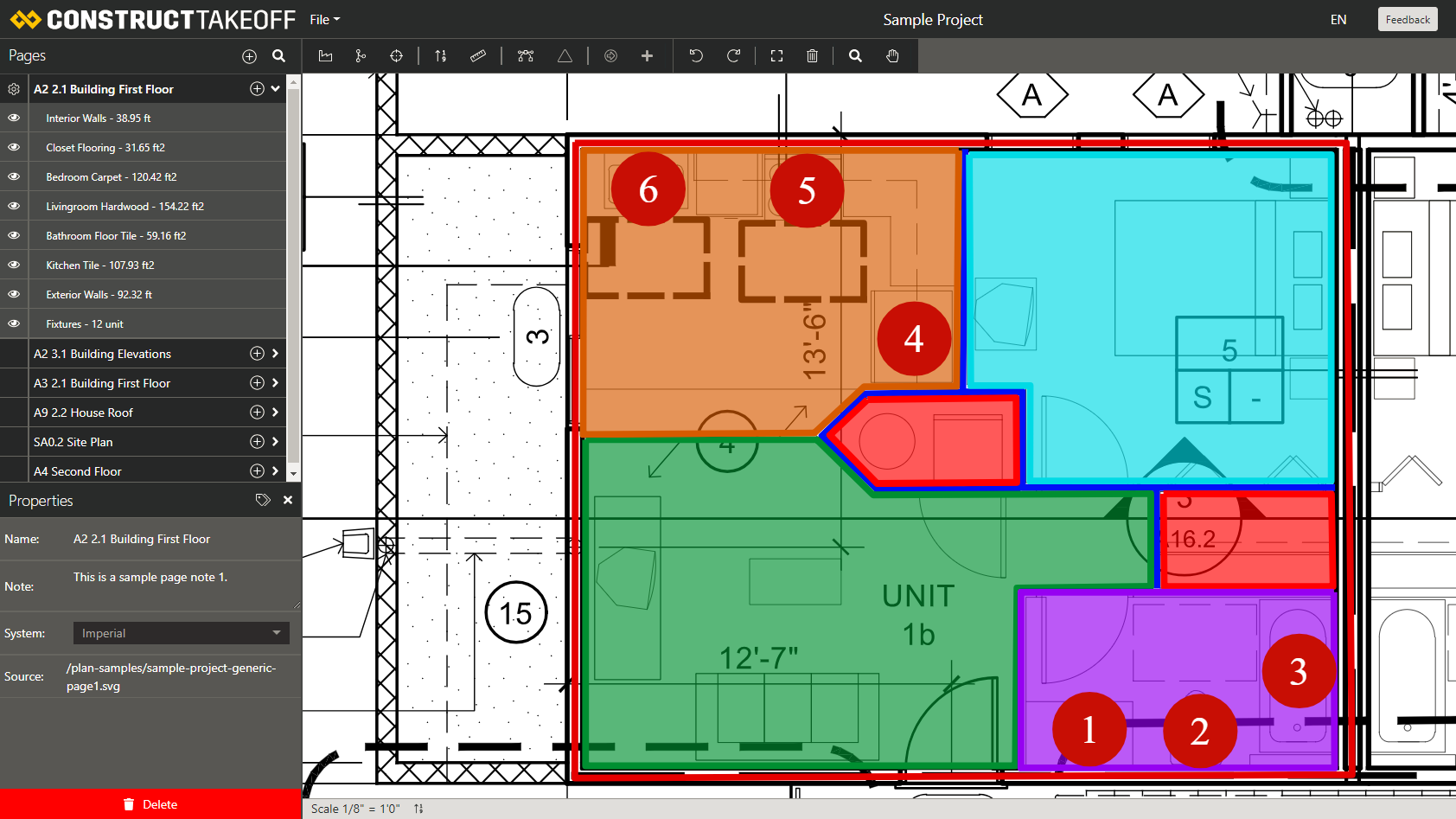Open settings gear for A2 2.1 page
1456x819 pixels.
[14, 89]
